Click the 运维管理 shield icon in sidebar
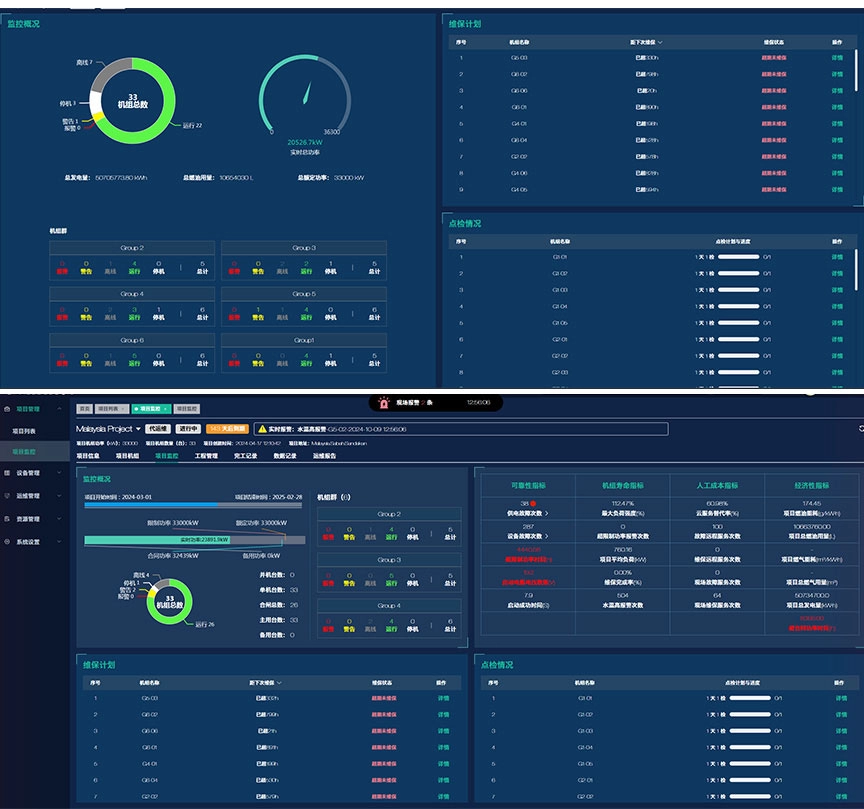The width and height of the screenshot is (864, 809). [7, 496]
